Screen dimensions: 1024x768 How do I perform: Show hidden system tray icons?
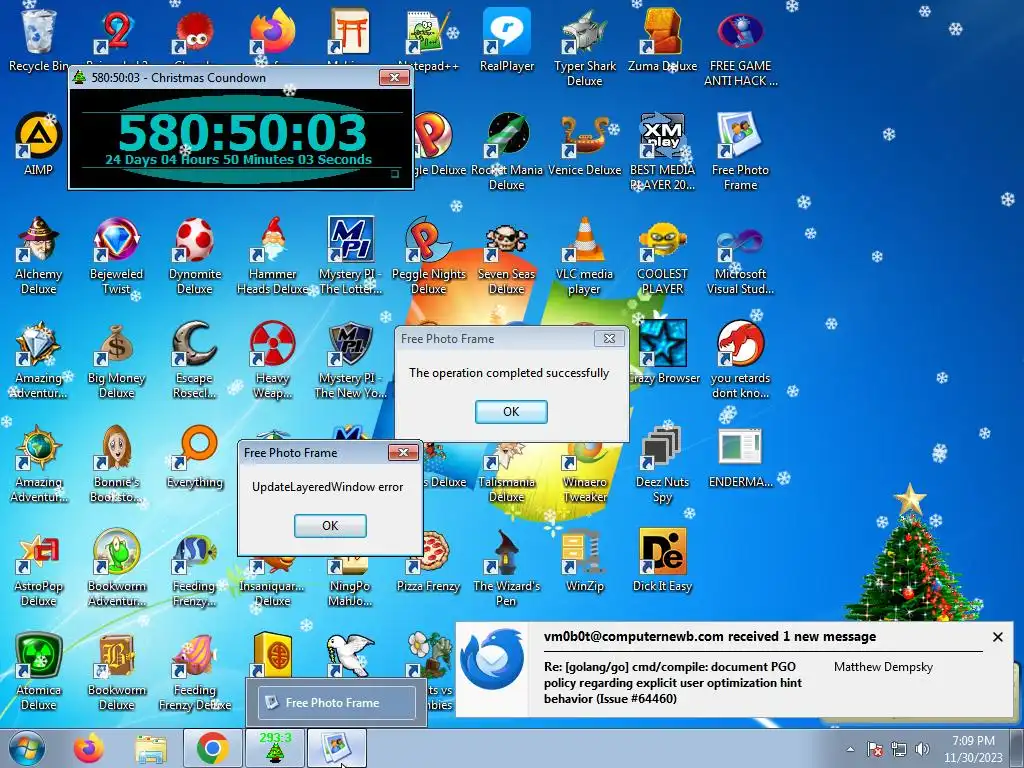pos(850,749)
